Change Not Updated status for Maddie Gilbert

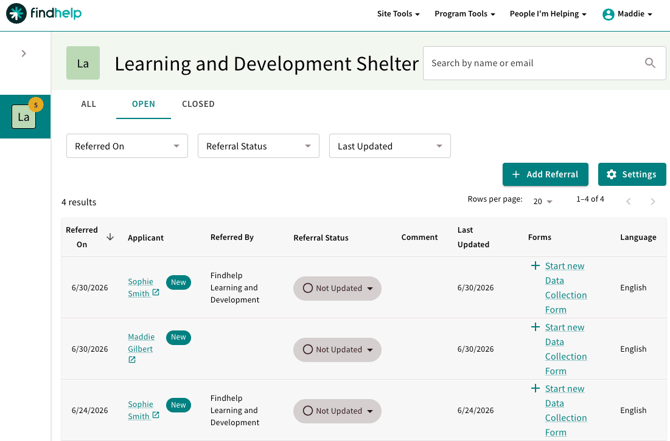click(x=337, y=350)
